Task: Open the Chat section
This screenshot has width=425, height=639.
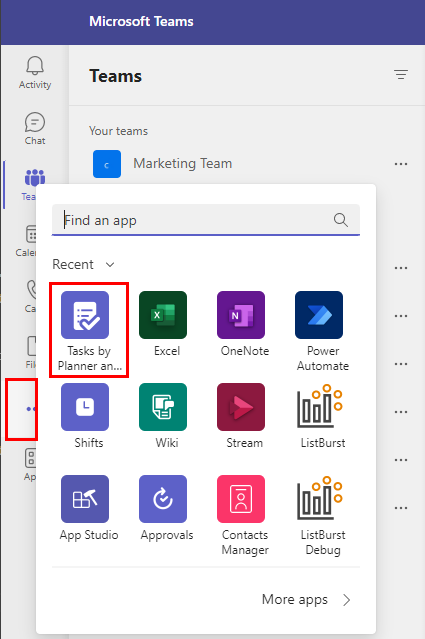Action: (35, 129)
